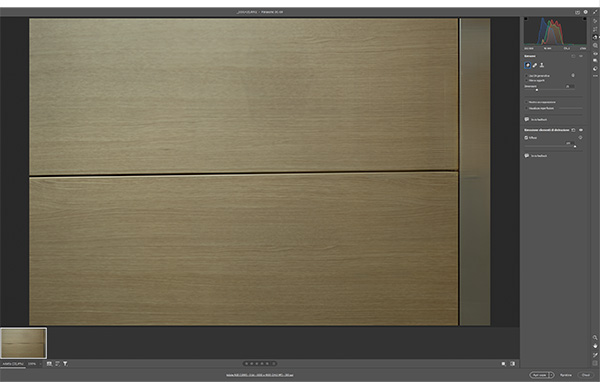Viewport: 600px width, 382px height.
Task: Select the wood photo filmstrip thumbnail
Action: (x=23, y=343)
